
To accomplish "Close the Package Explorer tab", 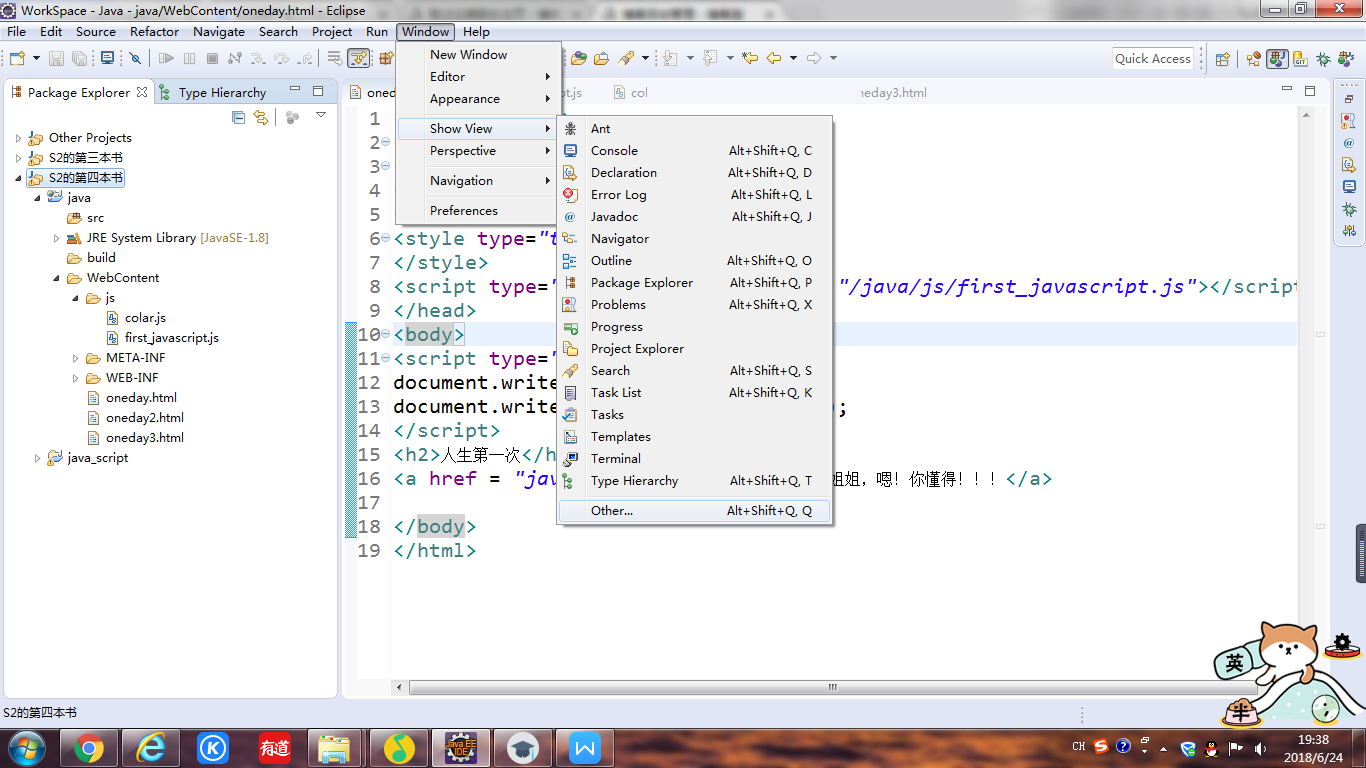I will pyautogui.click(x=142, y=92).
